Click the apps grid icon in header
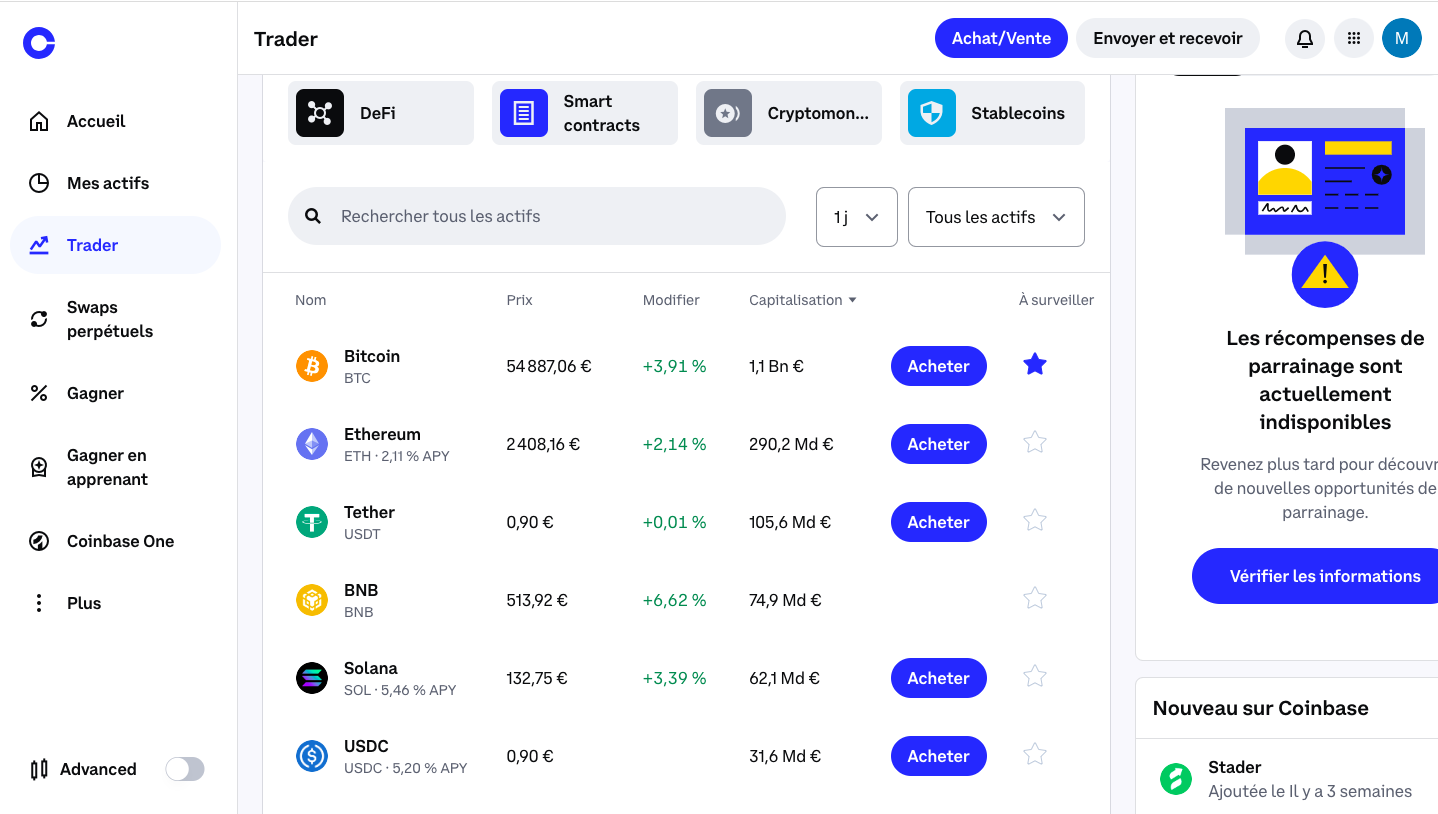 (x=1353, y=38)
